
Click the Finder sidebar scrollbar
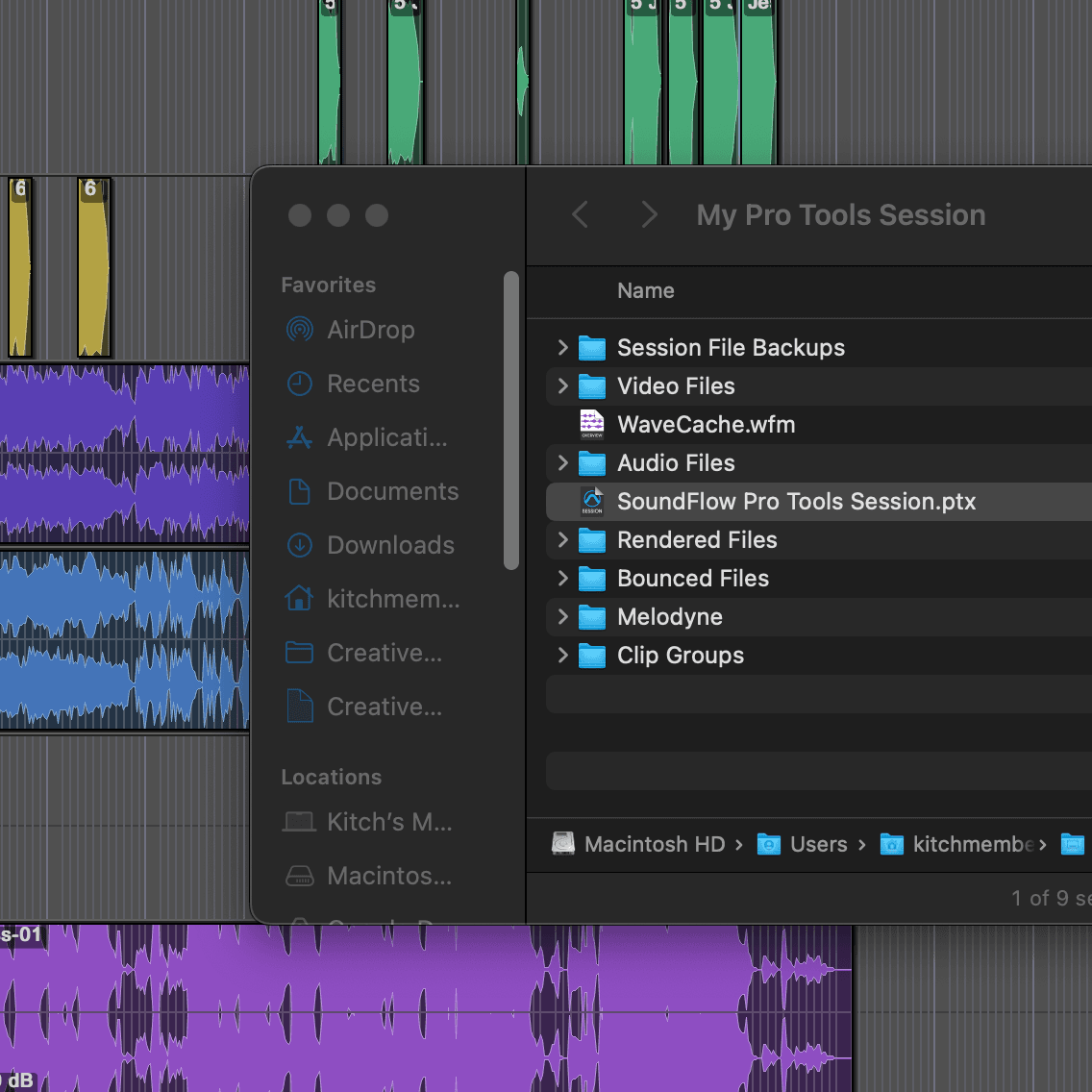(x=511, y=421)
